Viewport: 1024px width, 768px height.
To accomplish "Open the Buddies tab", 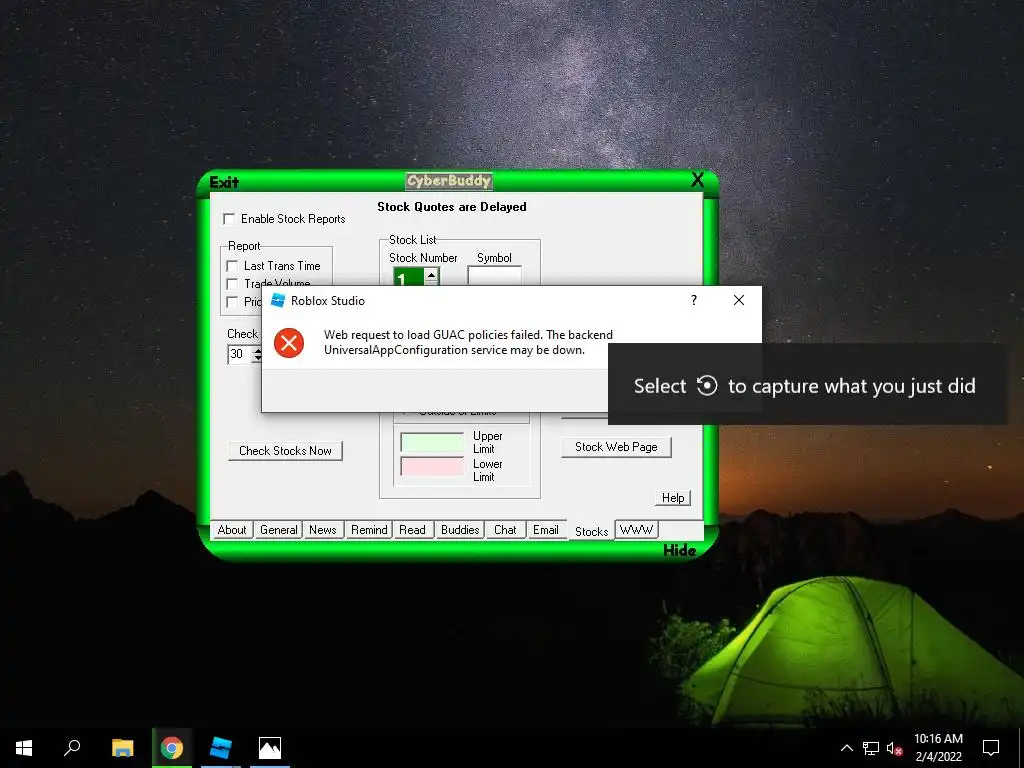I will pos(460,530).
